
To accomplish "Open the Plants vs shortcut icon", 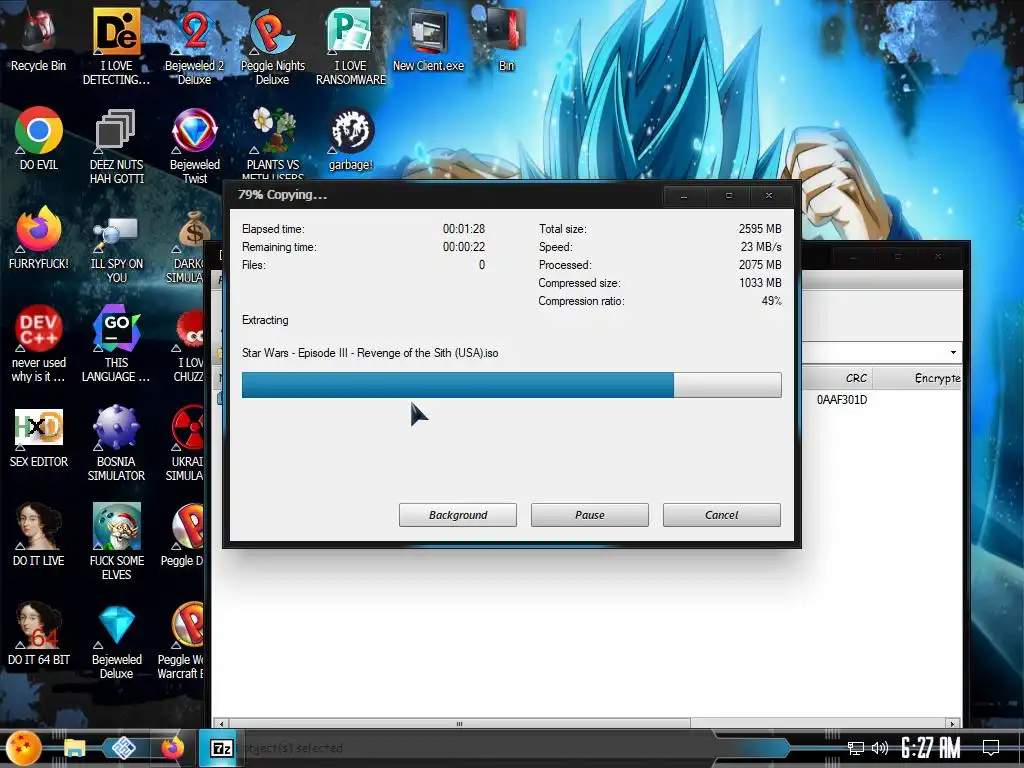I will coord(273,142).
